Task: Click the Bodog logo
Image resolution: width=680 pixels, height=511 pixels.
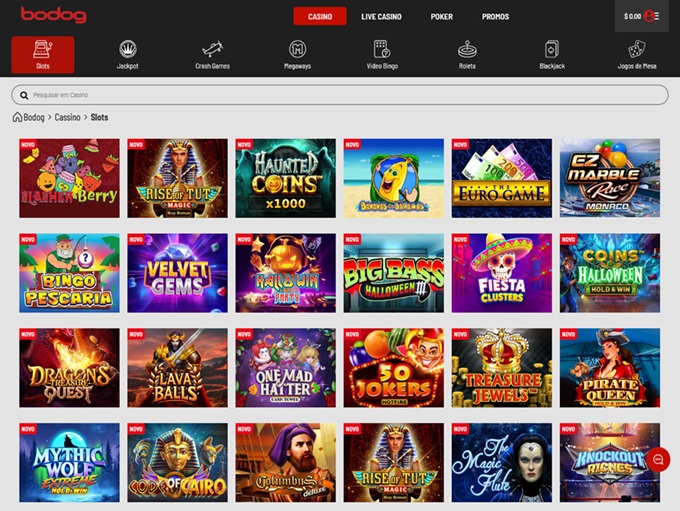Action: tap(53, 16)
